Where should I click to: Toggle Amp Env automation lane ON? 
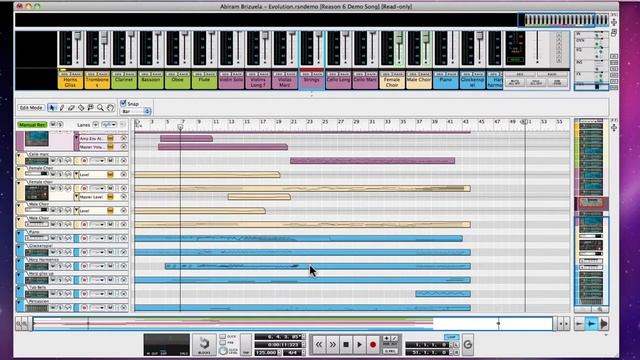coord(110,138)
